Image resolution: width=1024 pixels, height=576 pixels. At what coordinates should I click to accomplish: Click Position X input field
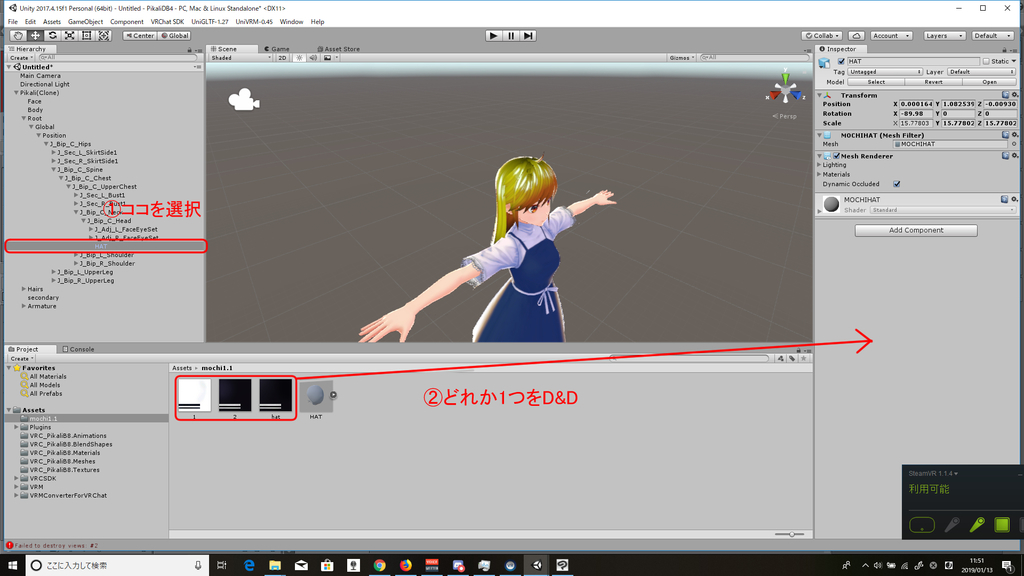916,104
